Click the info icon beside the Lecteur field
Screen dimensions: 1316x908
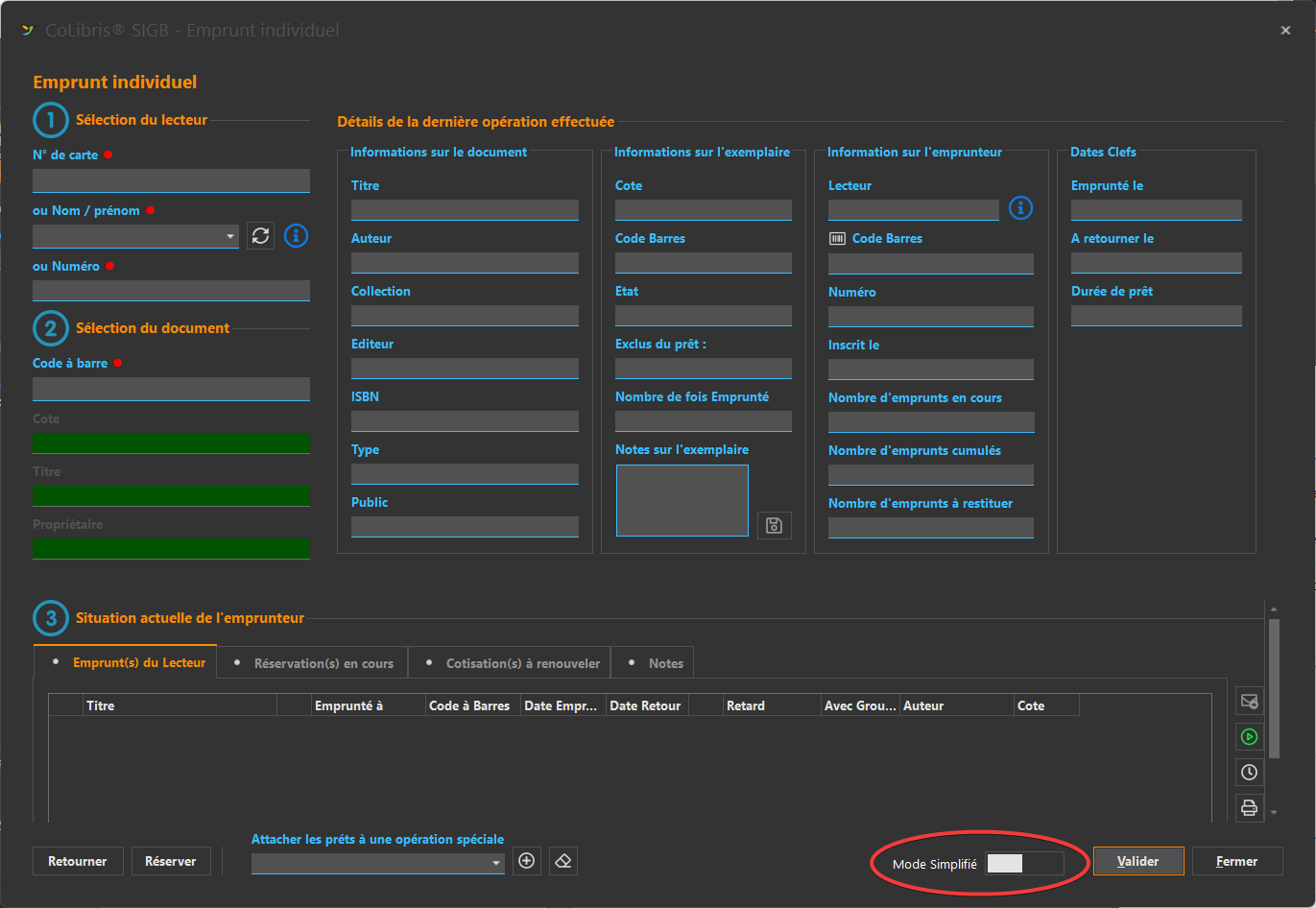1020,208
